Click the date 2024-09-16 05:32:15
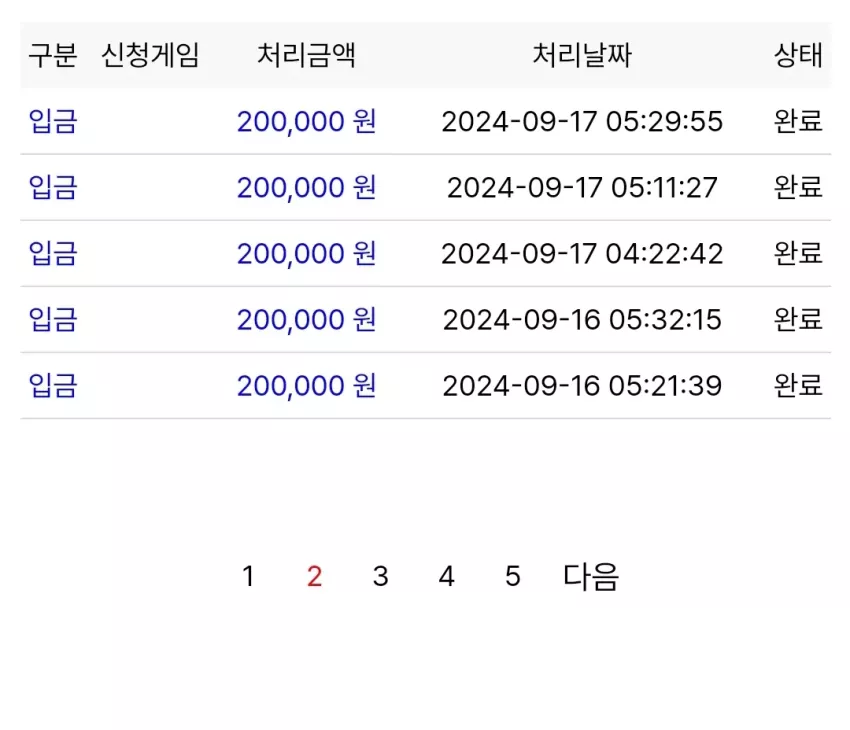The image size is (850, 730). 582,320
